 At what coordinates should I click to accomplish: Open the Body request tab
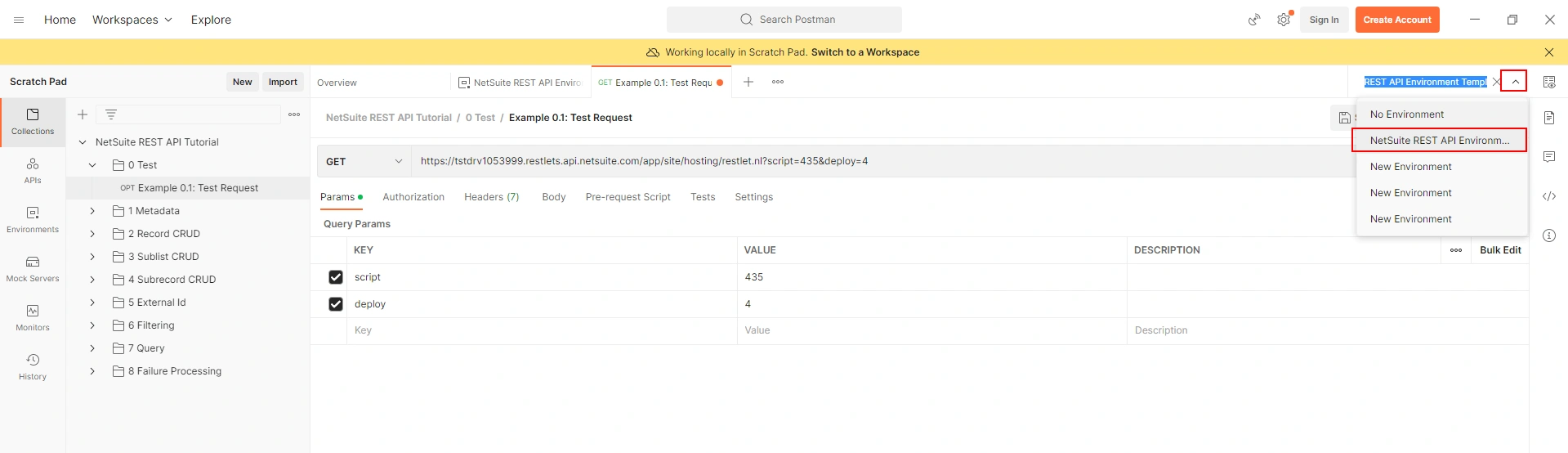pos(554,197)
